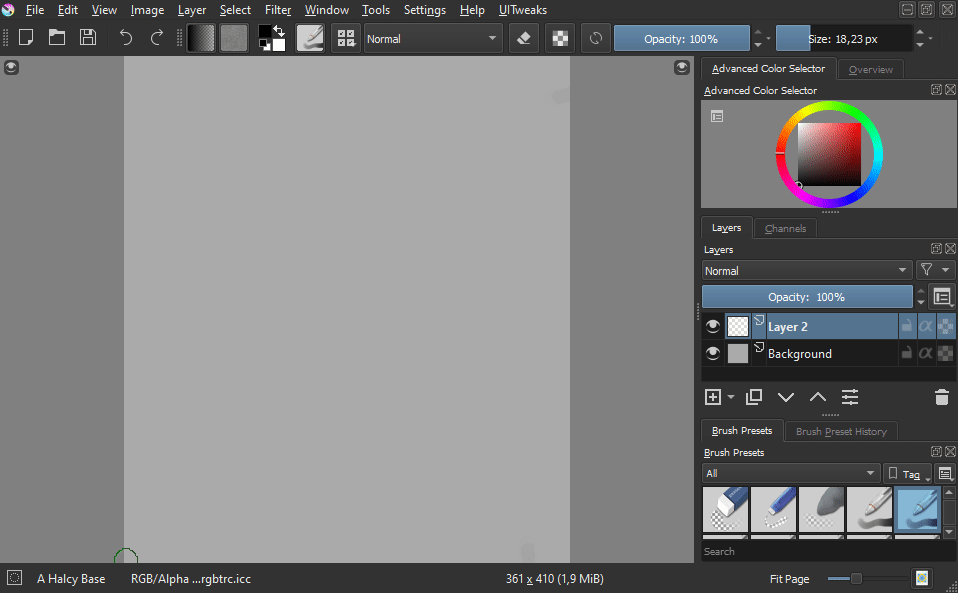Open the brush editor settings
The width and height of the screenshot is (958, 593).
pos(310,38)
